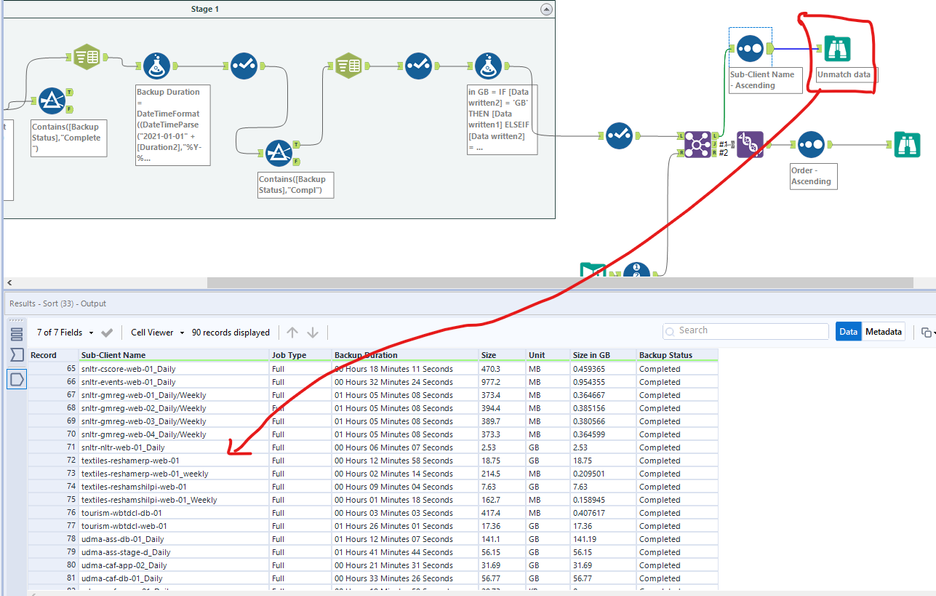Image resolution: width=936 pixels, height=596 pixels.
Task: Switch to the Metadata view
Action: click(x=883, y=331)
